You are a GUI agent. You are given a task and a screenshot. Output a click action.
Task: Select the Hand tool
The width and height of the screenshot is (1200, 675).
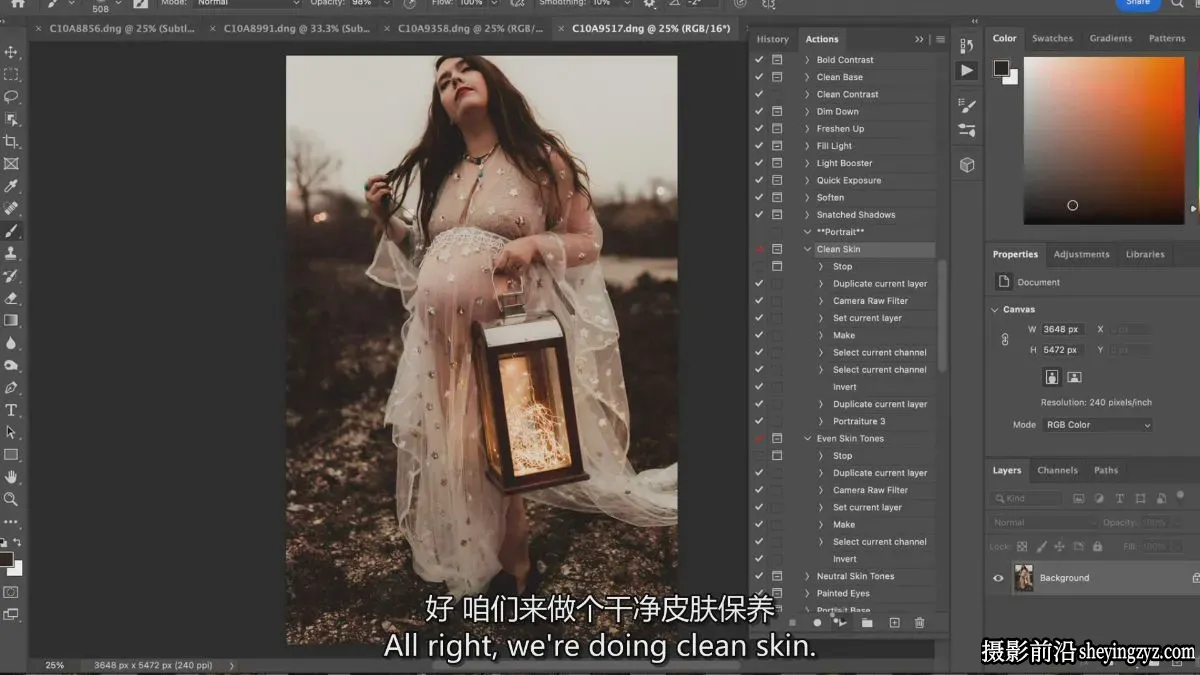(x=11, y=477)
